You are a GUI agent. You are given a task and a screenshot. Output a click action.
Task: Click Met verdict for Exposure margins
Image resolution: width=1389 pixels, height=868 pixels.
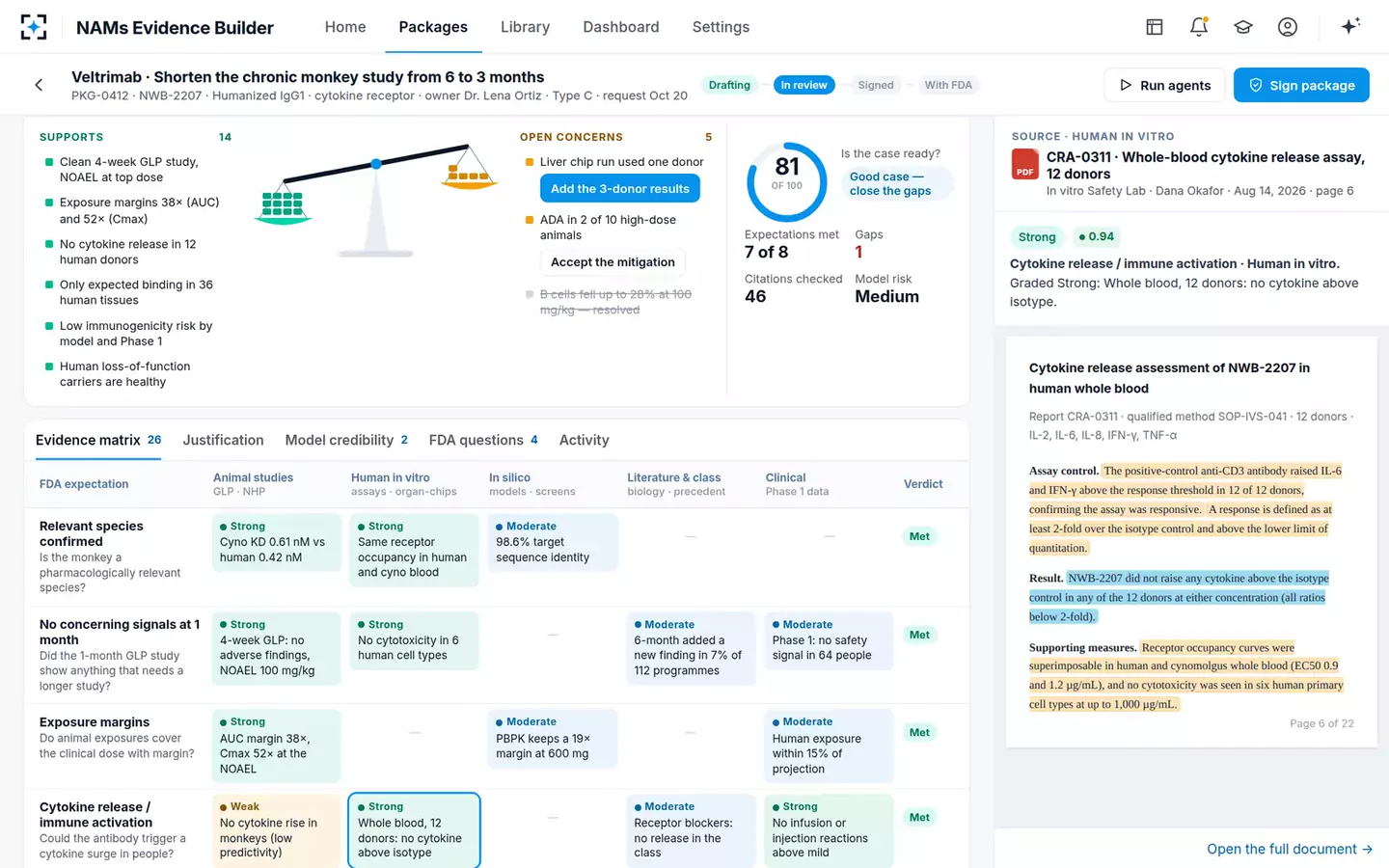tap(919, 733)
